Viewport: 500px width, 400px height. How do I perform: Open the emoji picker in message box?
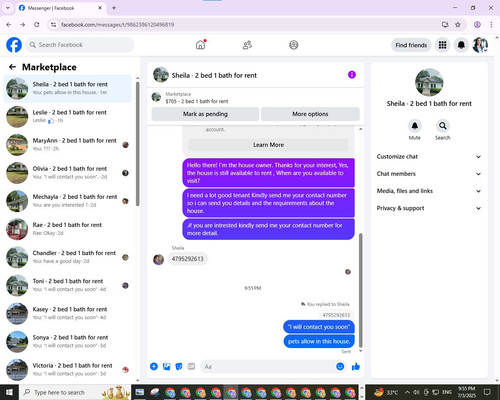340,366
